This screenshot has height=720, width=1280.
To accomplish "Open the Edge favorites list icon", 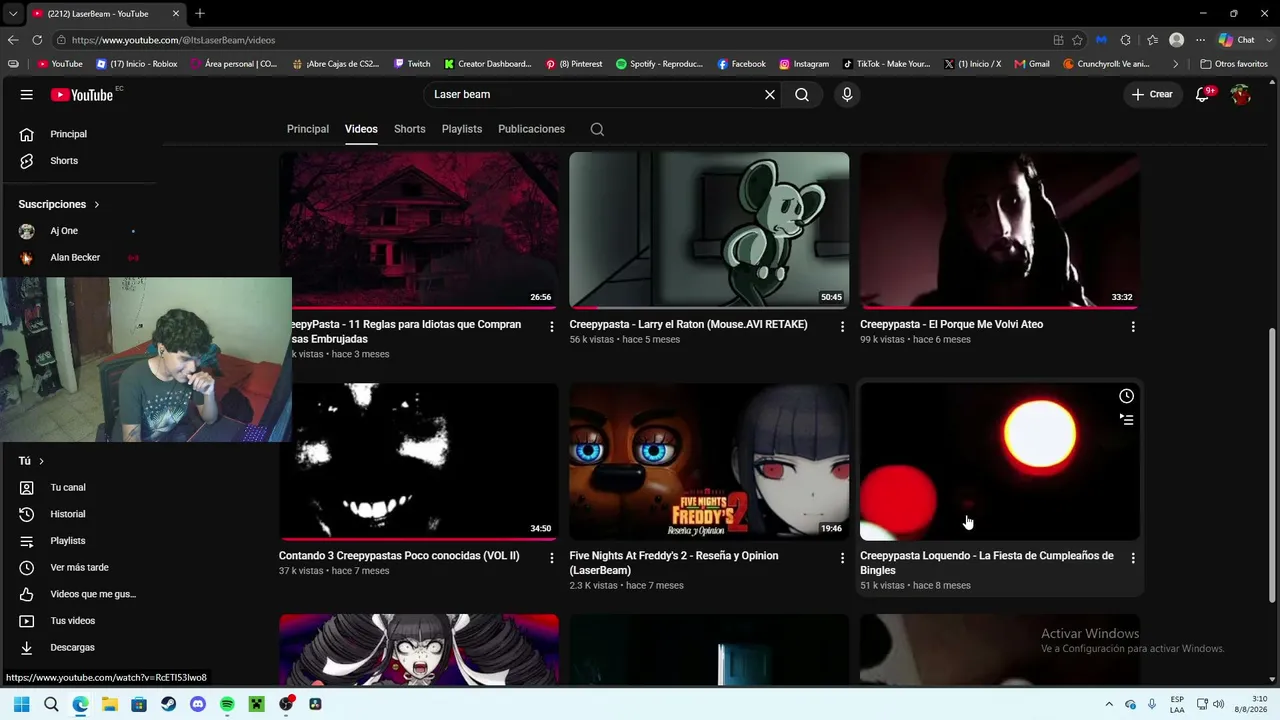I will 1152,40.
